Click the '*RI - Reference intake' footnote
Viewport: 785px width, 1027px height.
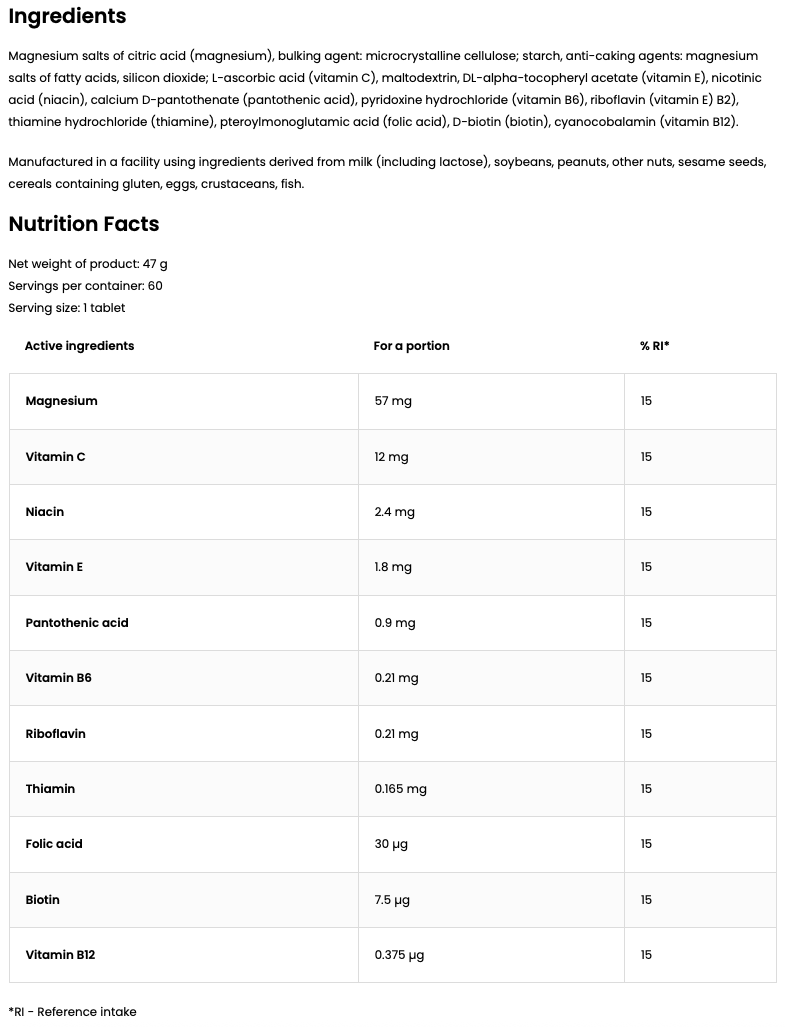72,1012
